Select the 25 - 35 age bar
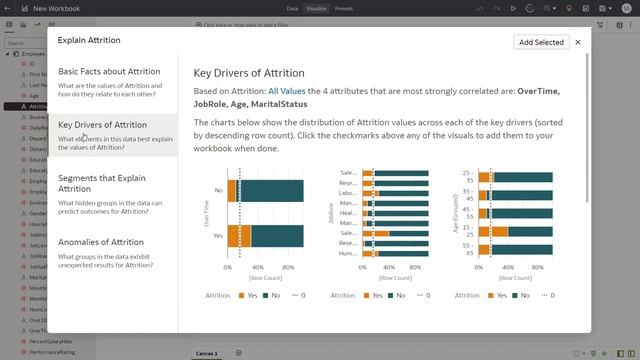 point(516,177)
